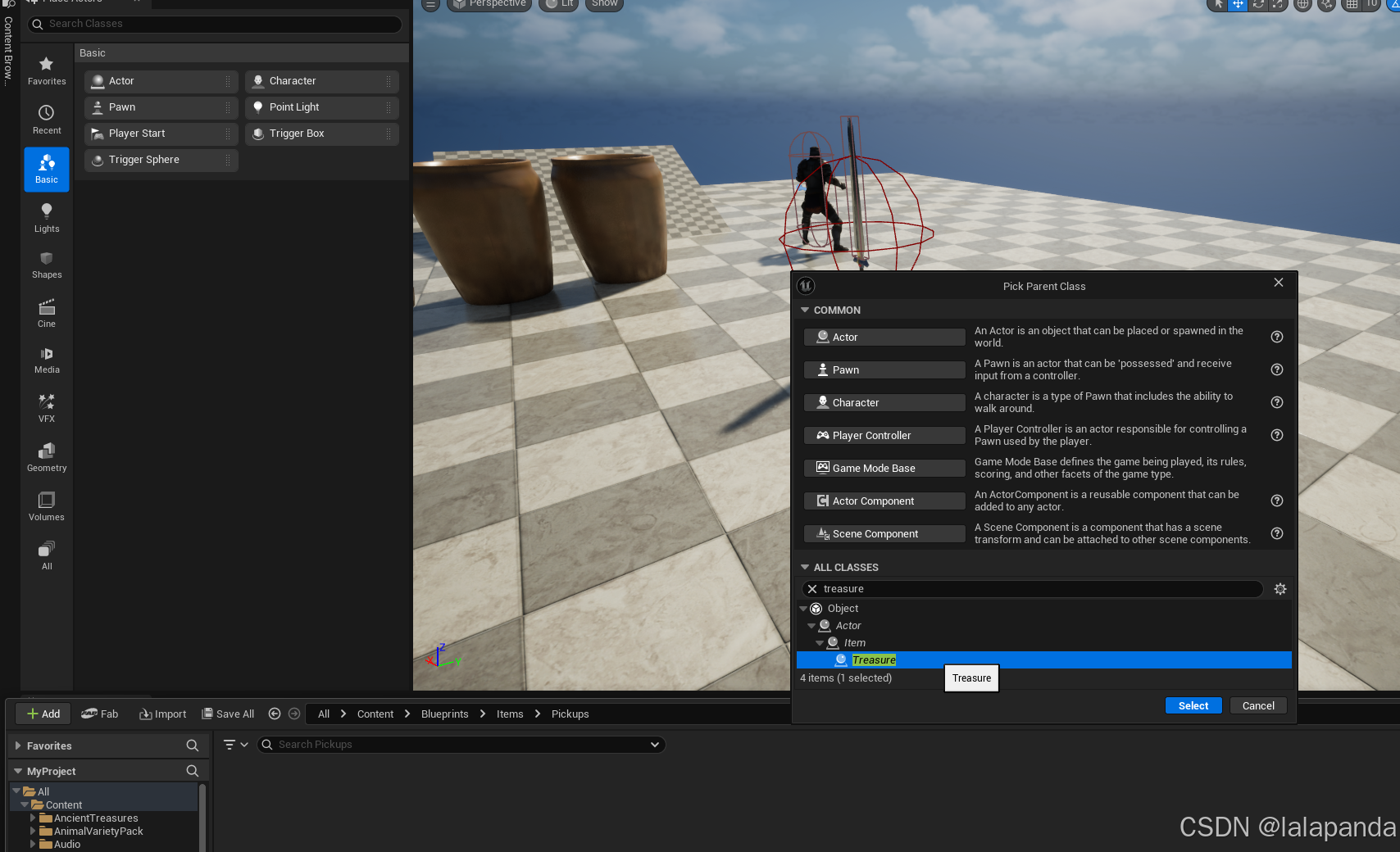Choose Actor as parent class
This screenshot has width=1400, height=852.
[884, 338]
